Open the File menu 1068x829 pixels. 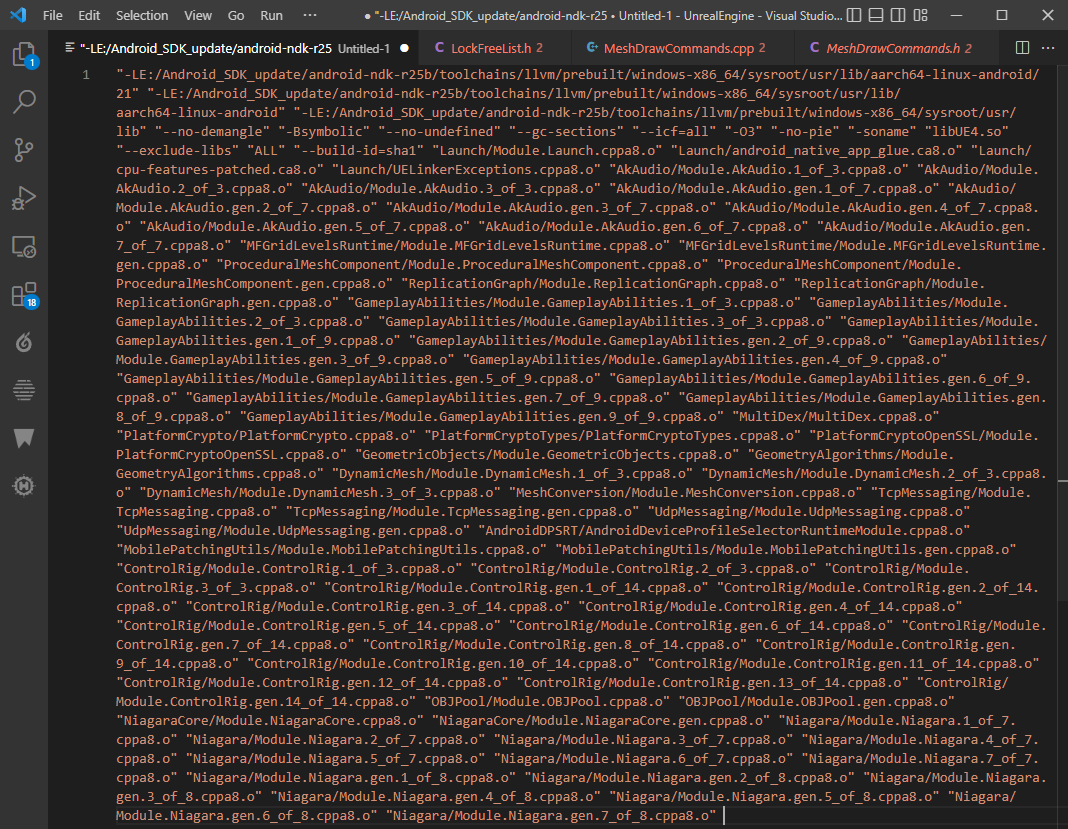[52, 15]
